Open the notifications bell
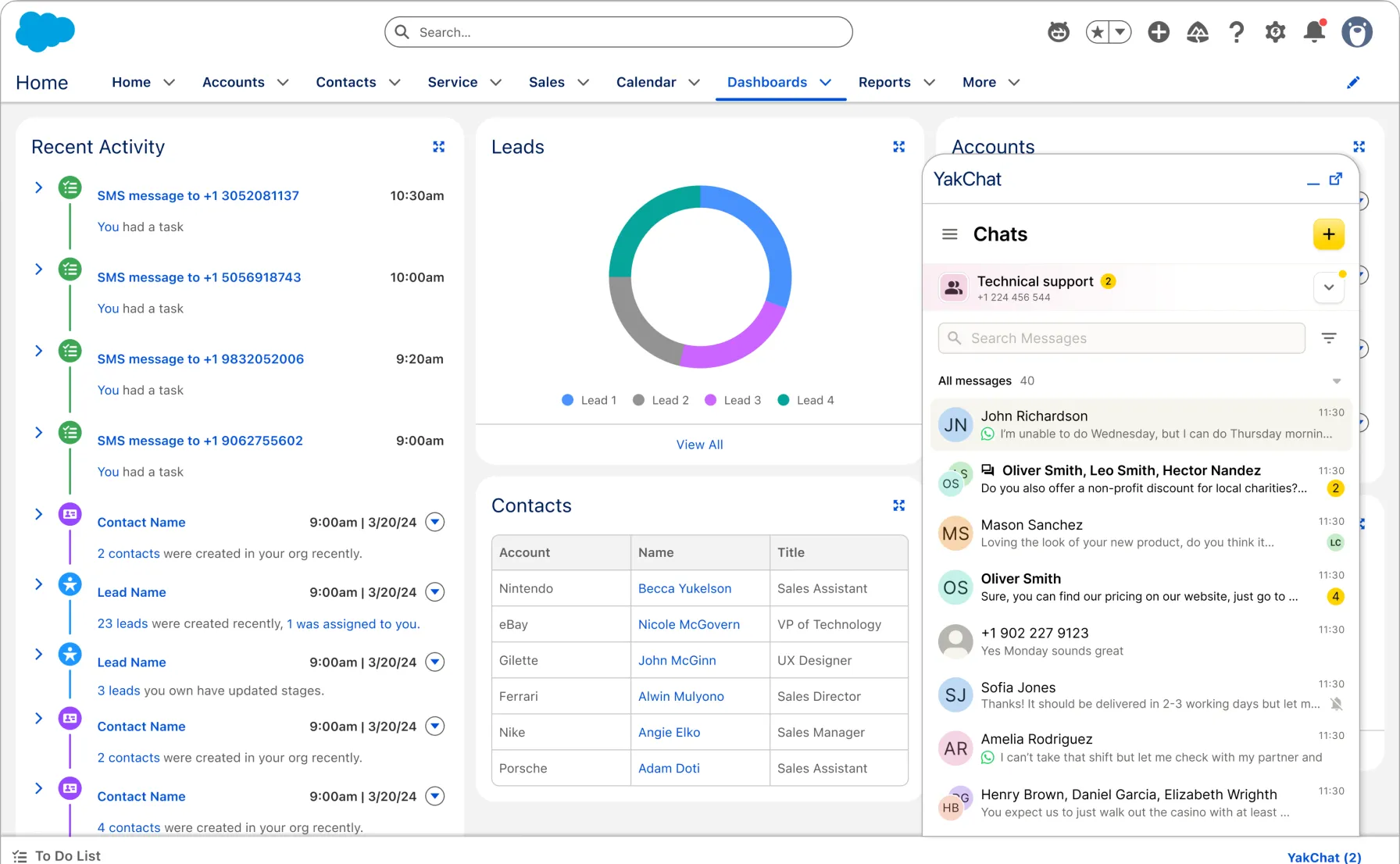Viewport: 1400px width, 864px height. (1315, 31)
